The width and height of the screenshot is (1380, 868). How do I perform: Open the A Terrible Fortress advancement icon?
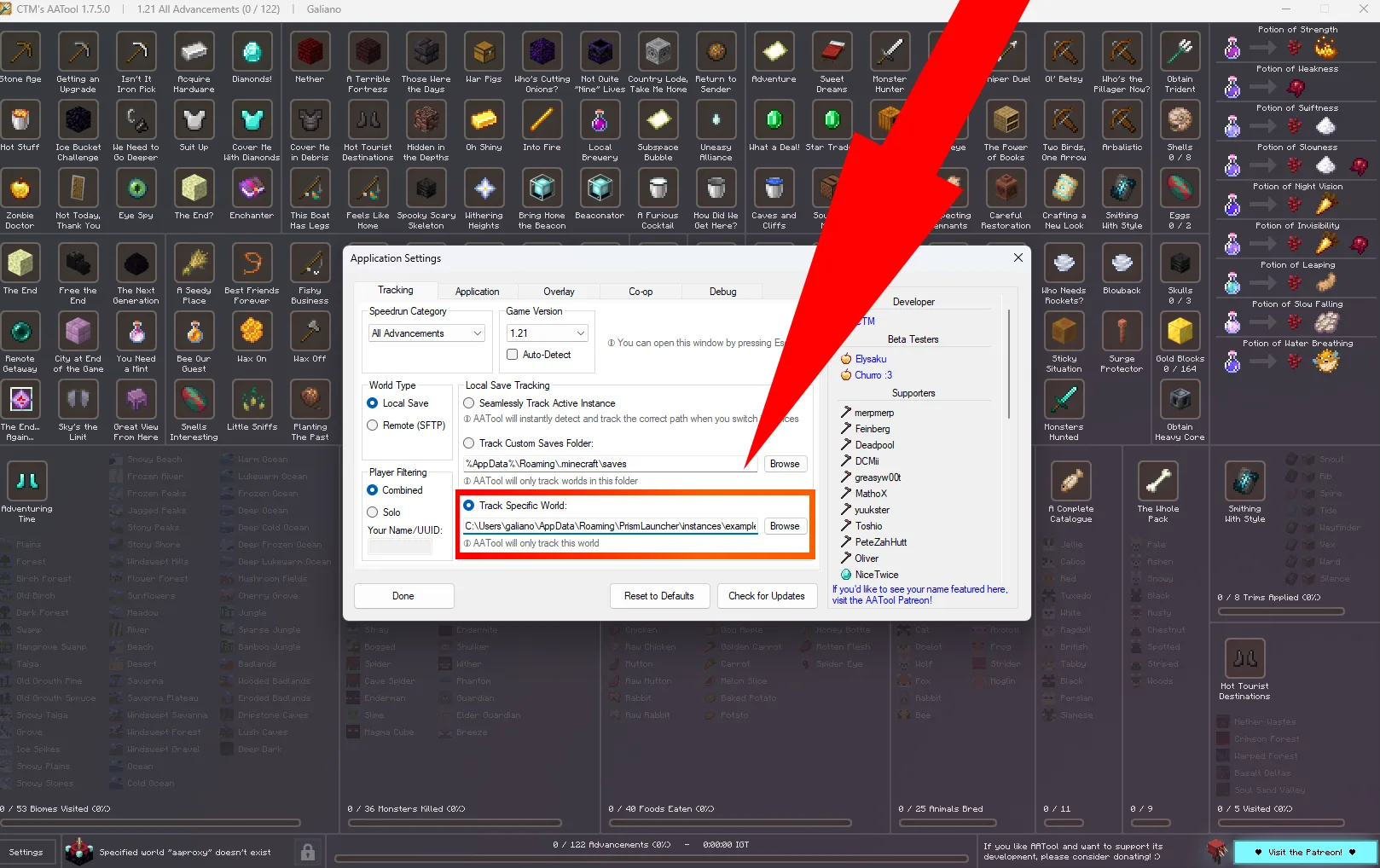point(368,52)
